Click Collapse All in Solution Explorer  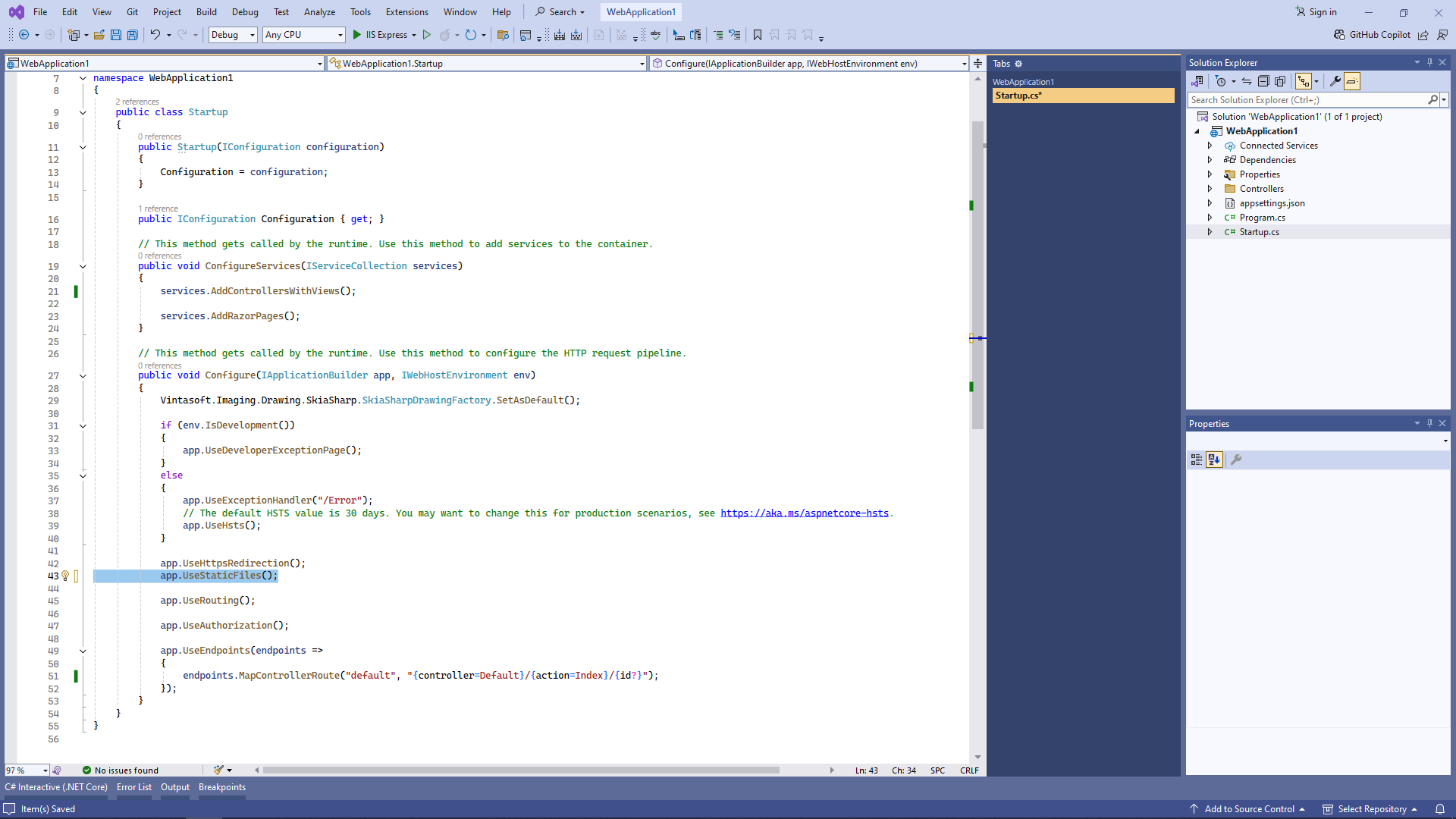tap(1263, 81)
